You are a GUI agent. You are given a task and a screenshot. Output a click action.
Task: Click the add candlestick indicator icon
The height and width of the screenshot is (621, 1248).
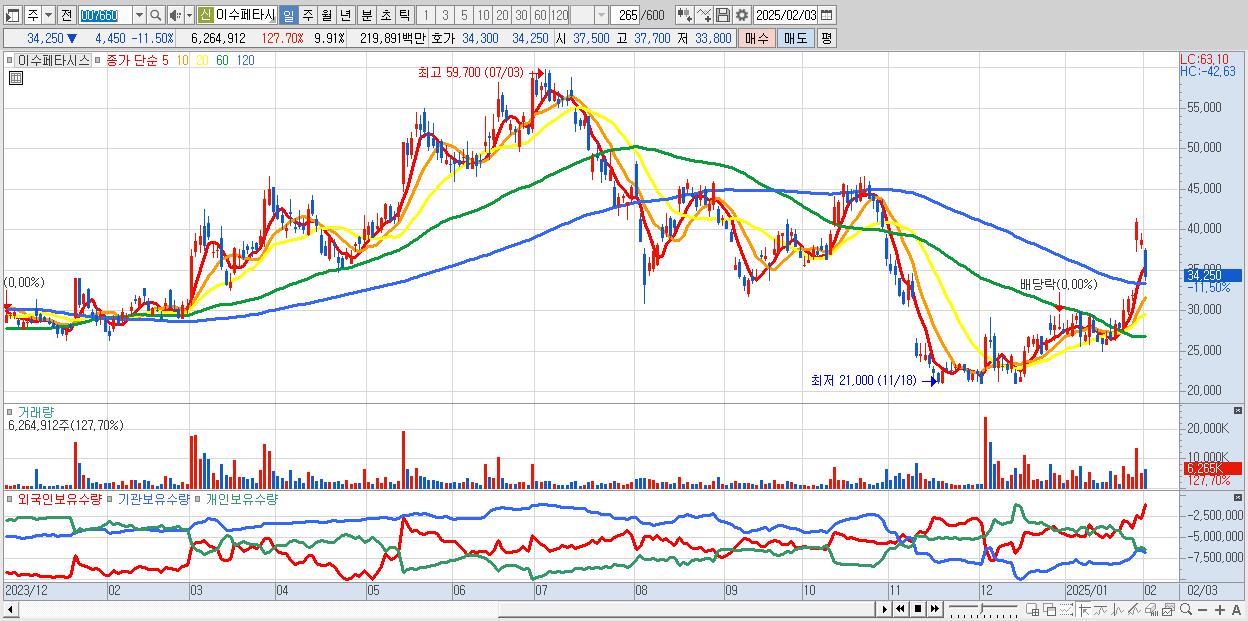[685, 15]
